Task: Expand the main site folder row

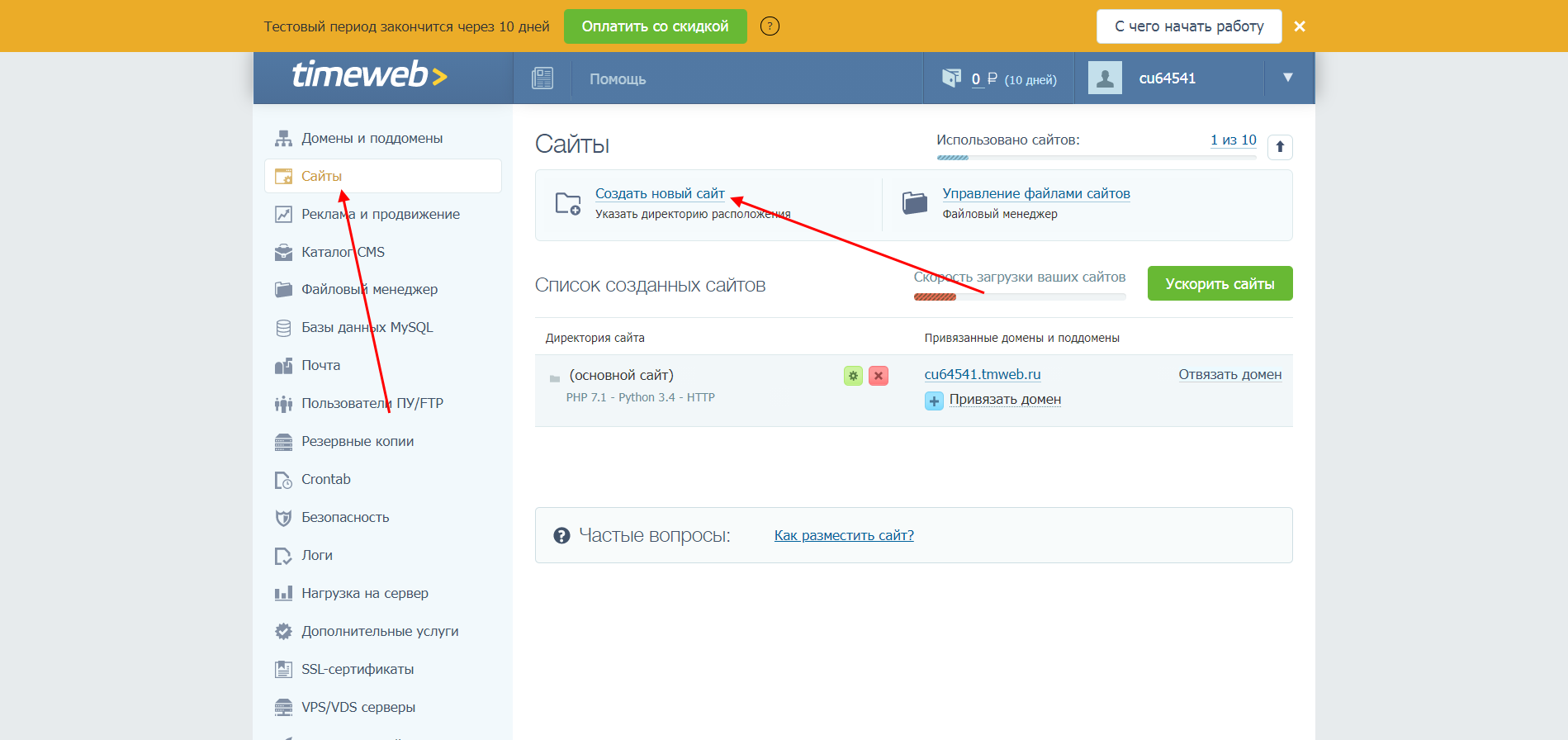Action: pyautogui.click(x=555, y=378)
